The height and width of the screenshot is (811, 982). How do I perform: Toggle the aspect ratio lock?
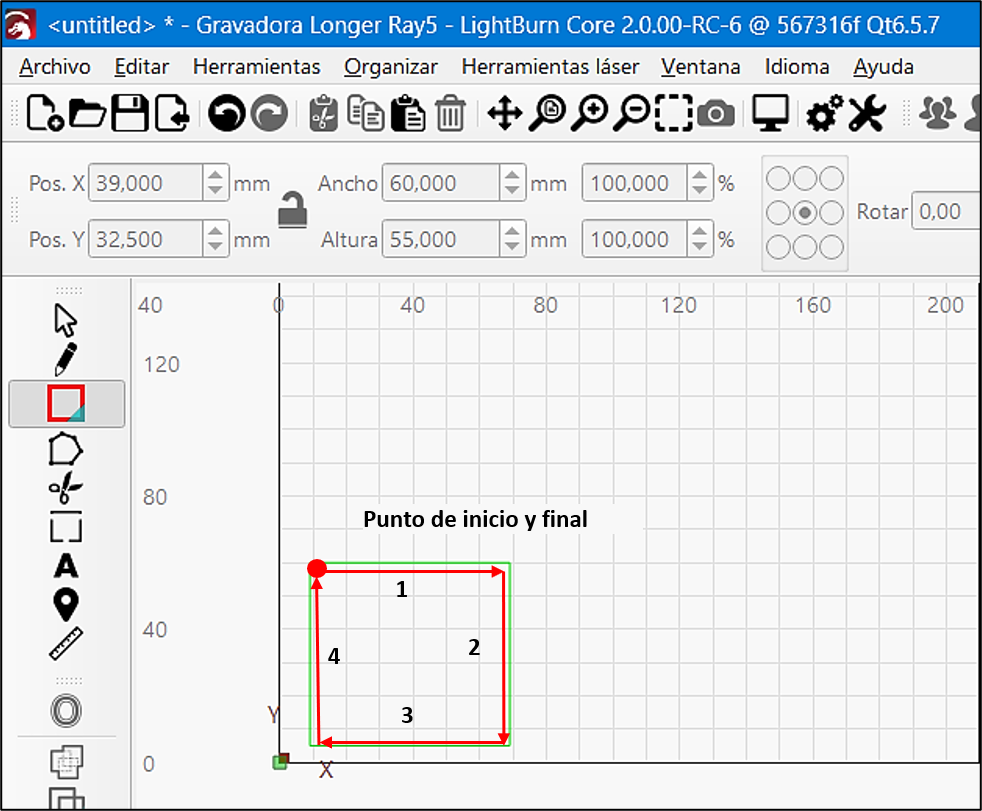tap(292, 210)
